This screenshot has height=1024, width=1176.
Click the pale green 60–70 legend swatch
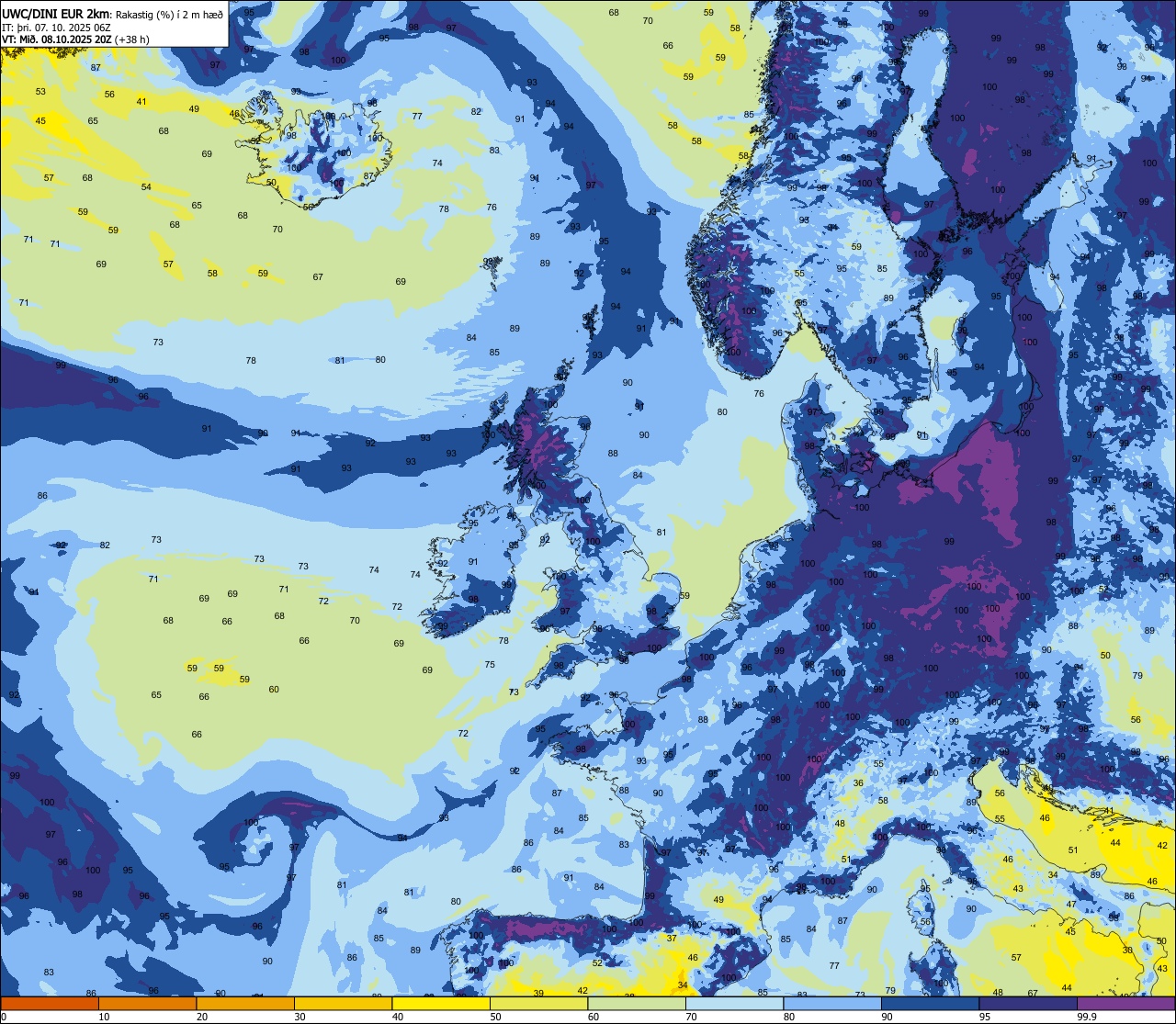click(x=637, y=1003)
